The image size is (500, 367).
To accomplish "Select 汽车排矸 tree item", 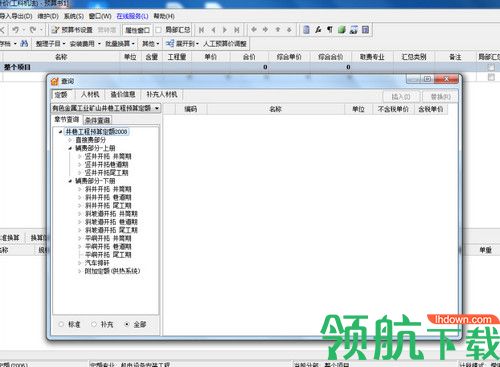I will point(97,263).
